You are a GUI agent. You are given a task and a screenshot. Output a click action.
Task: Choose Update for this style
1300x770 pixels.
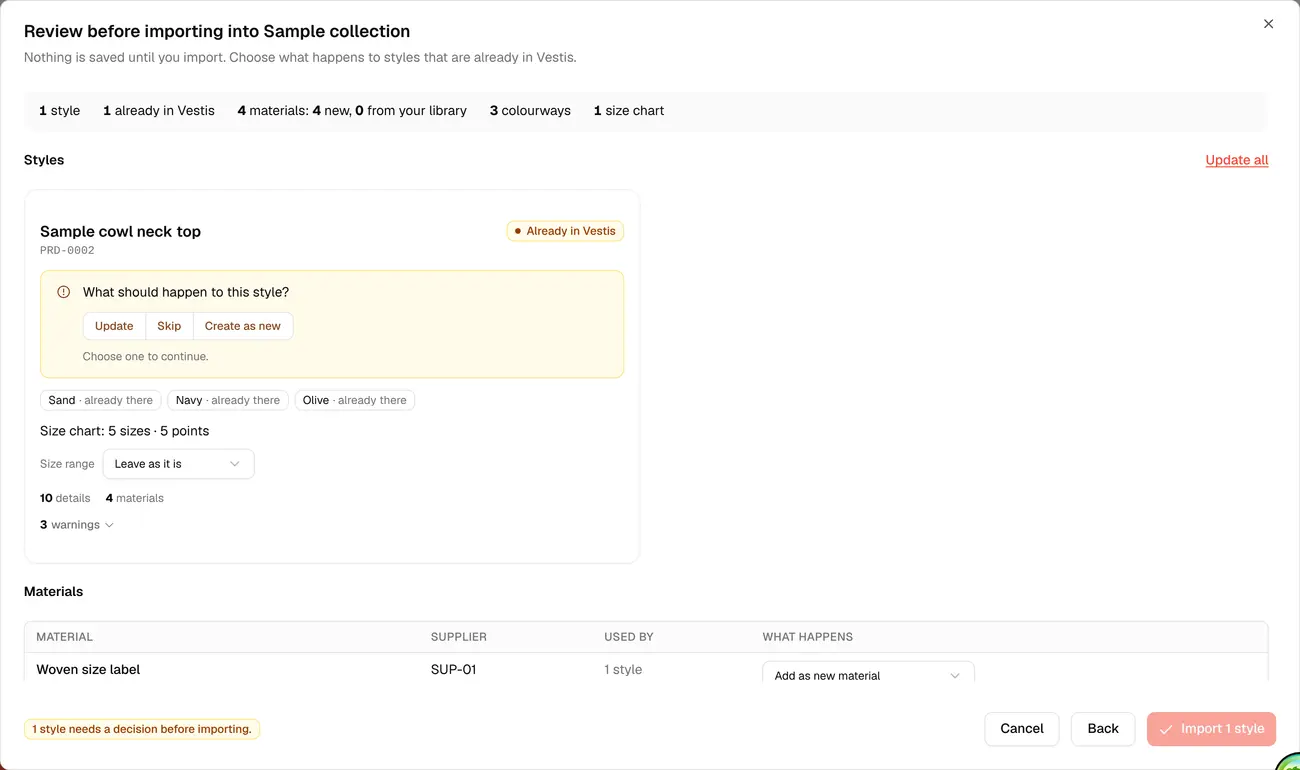pyautogui.click(x=114, y=326)
